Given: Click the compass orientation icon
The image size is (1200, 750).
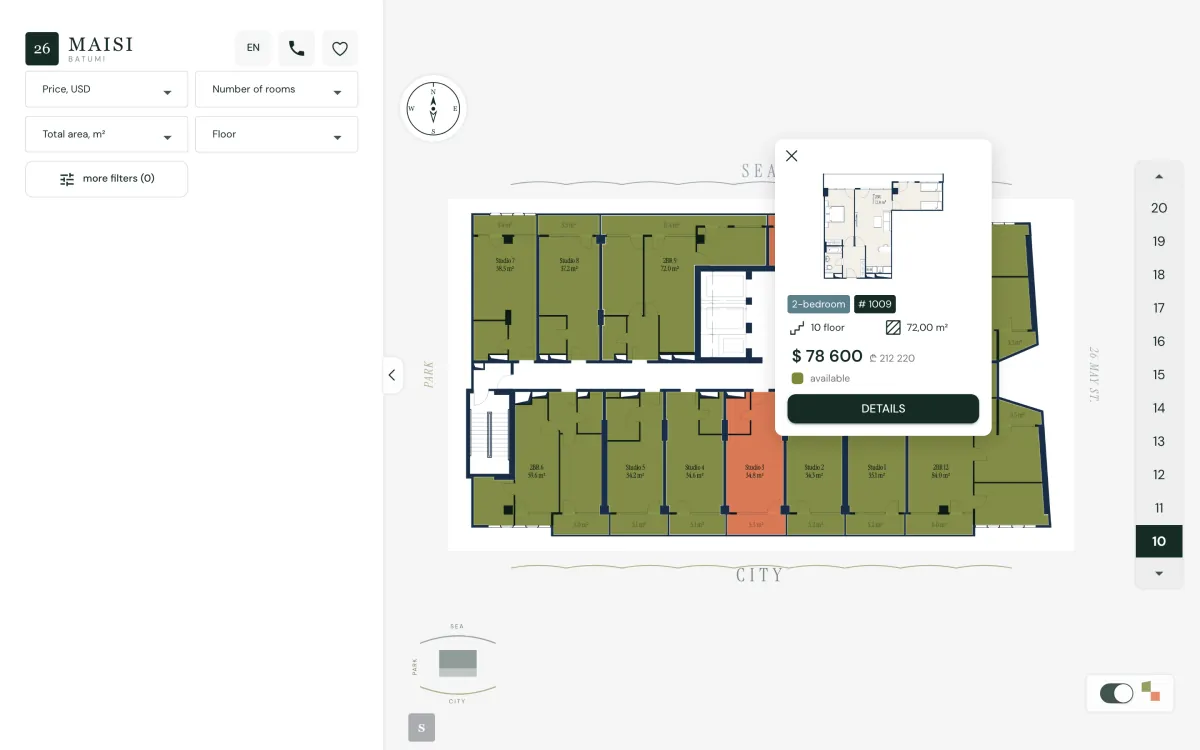Looking at the screenshot, I should 433,108.
